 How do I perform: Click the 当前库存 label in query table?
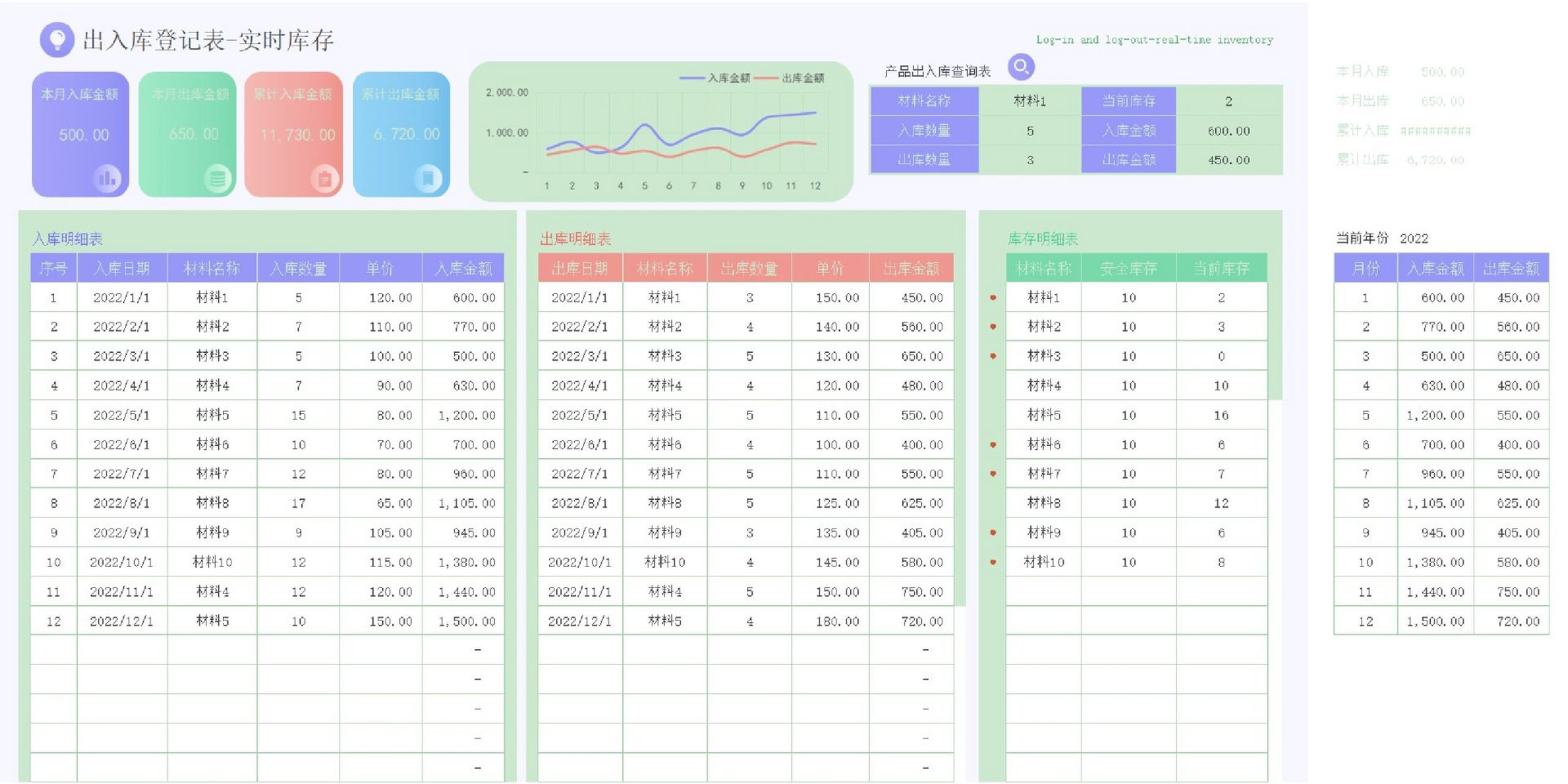coord(1128,101)
